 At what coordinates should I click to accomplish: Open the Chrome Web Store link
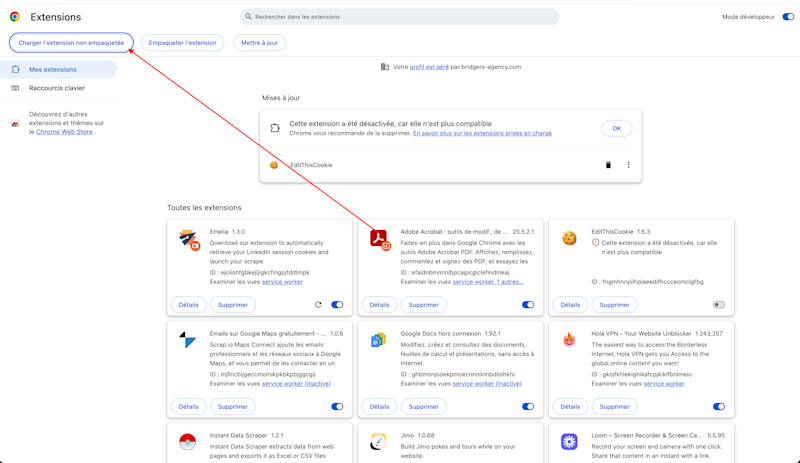coord(64,132)
